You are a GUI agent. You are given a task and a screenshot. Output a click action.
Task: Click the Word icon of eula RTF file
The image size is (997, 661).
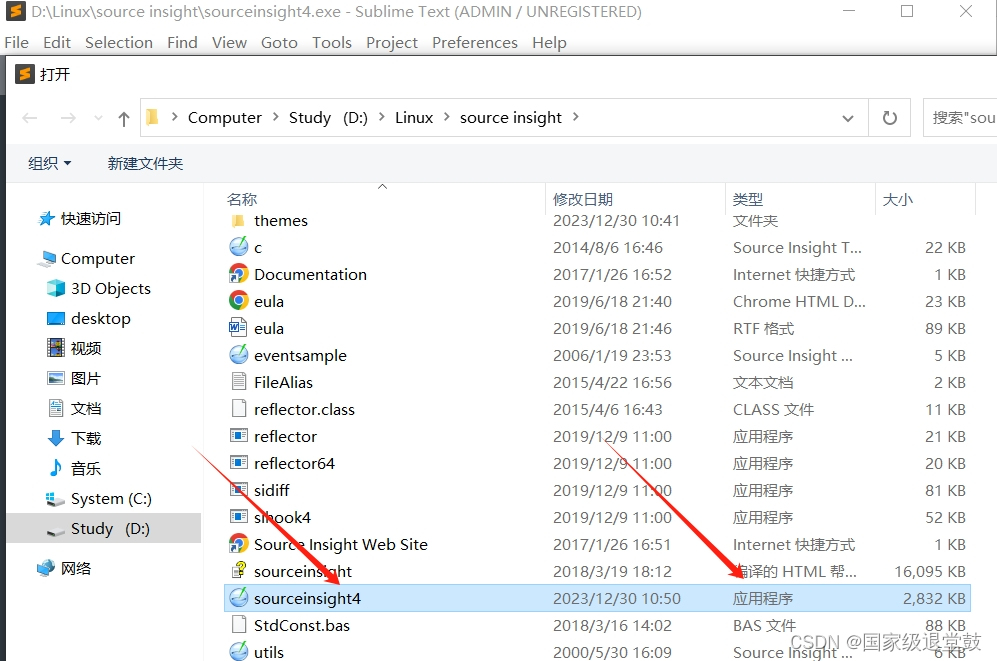(238, 328)
